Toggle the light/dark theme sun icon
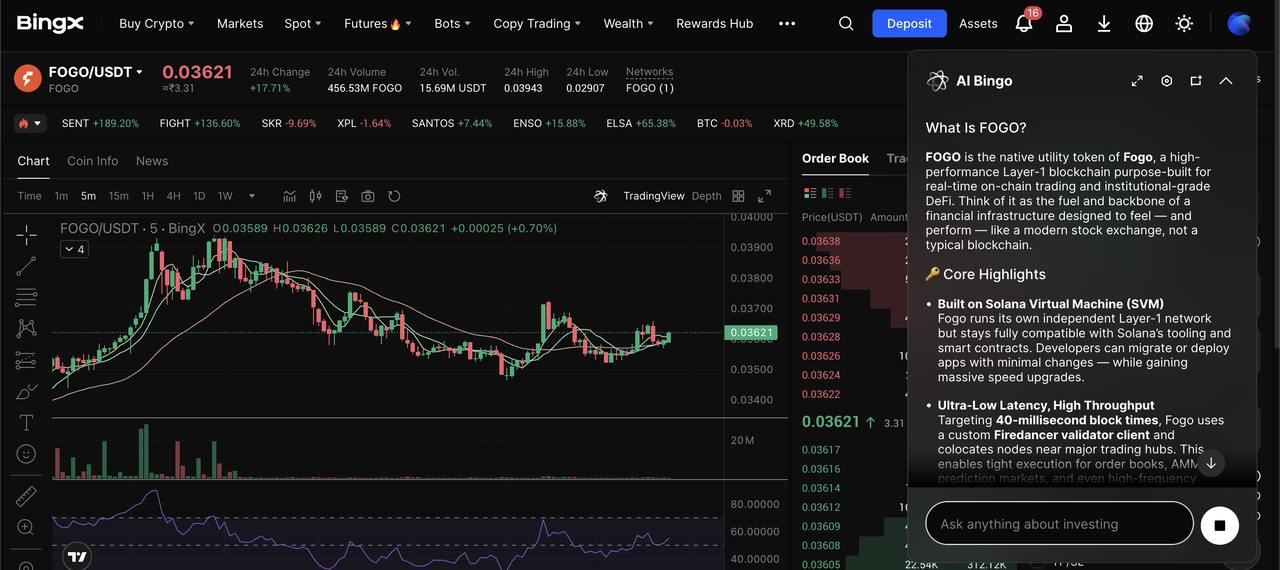 click(1184, 23)
